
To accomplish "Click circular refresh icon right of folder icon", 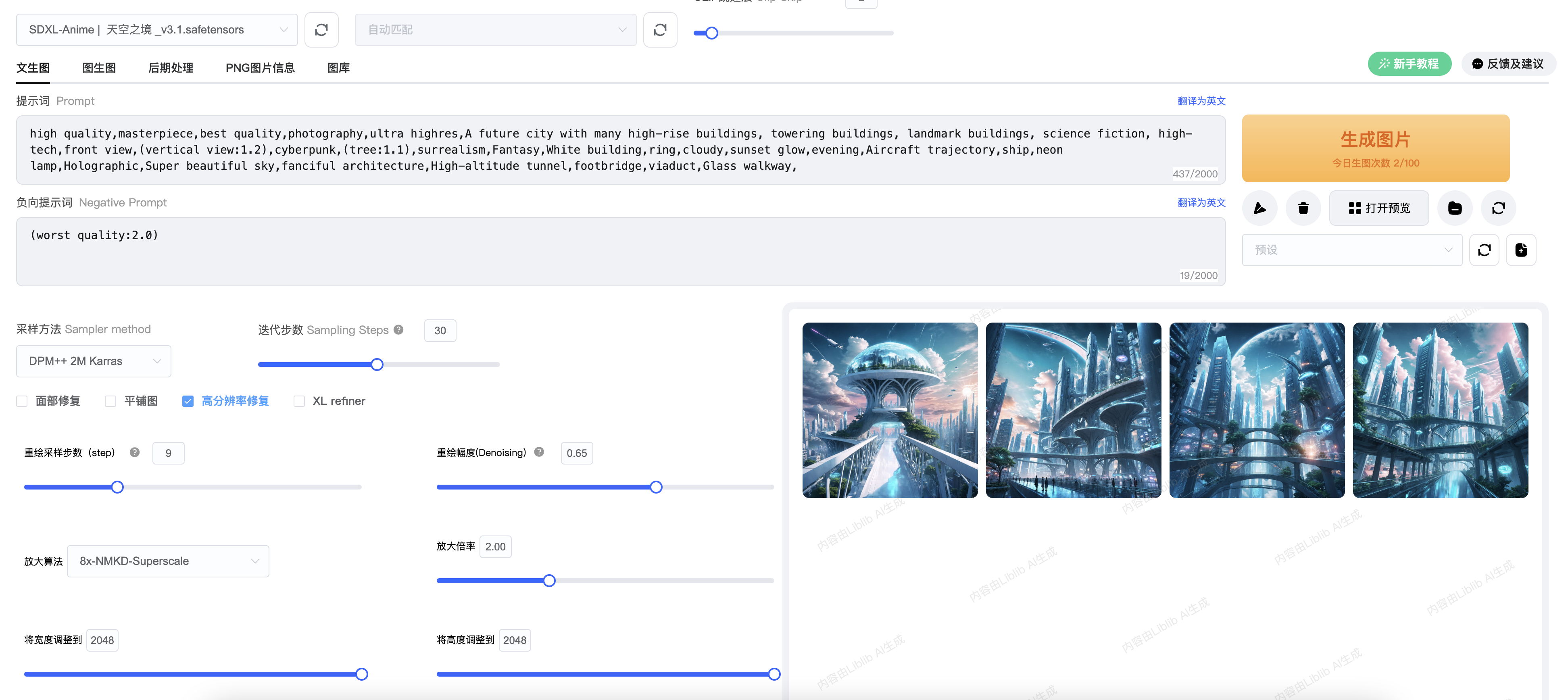I will (1498, 208).
